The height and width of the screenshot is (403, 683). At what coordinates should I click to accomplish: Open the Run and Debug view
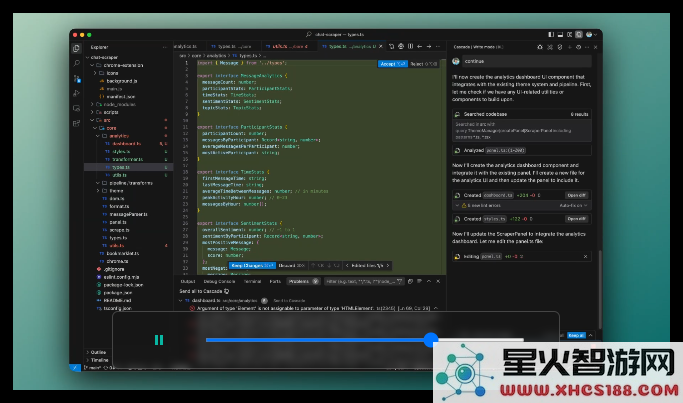(x=76, y=93)
